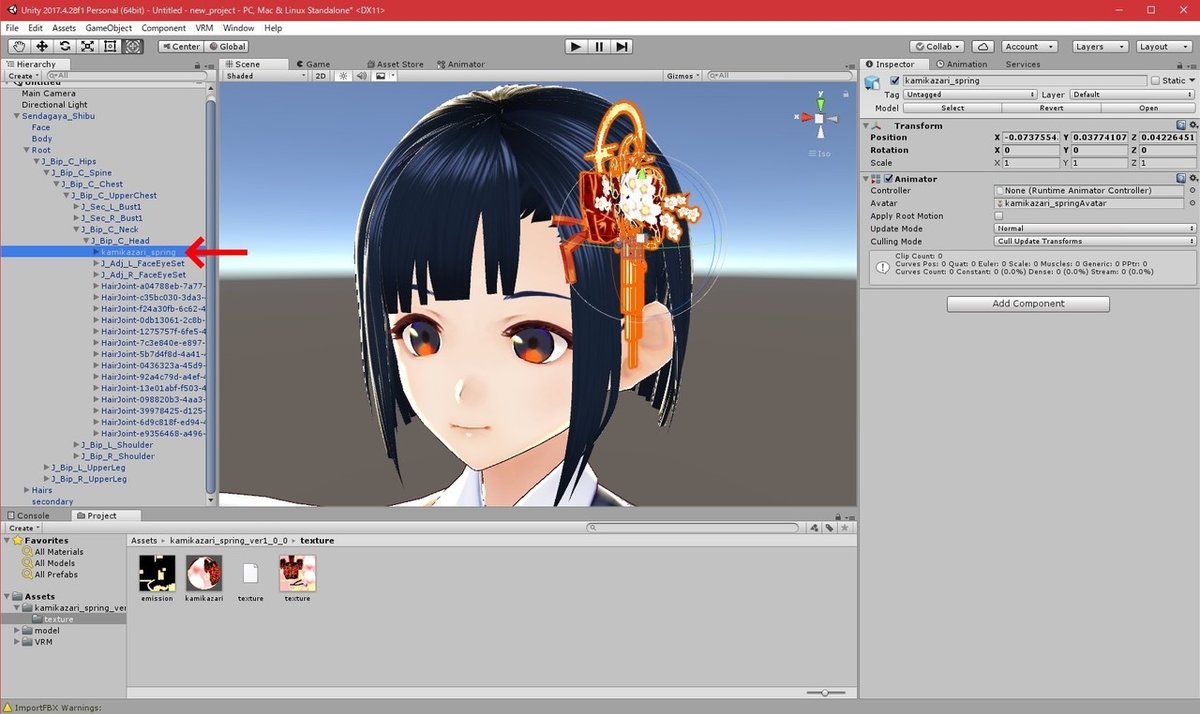Select the Move tool

[42, 46]
